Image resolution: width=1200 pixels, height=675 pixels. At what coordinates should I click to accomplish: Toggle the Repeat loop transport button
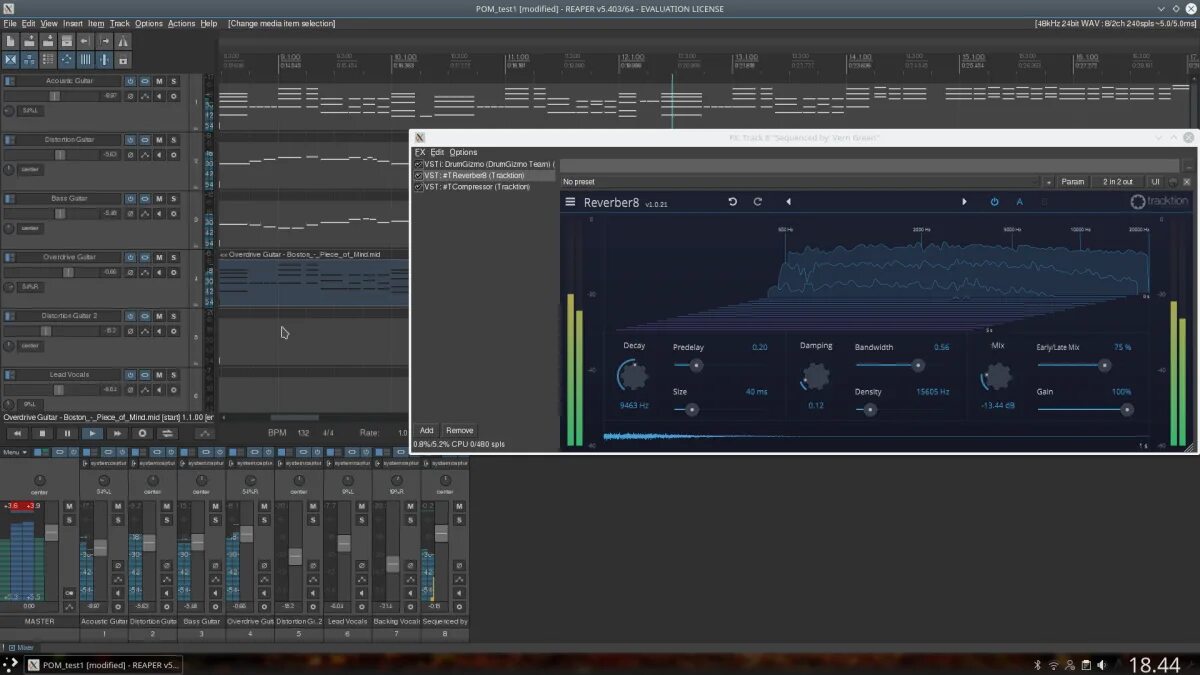tap(167, 433)
